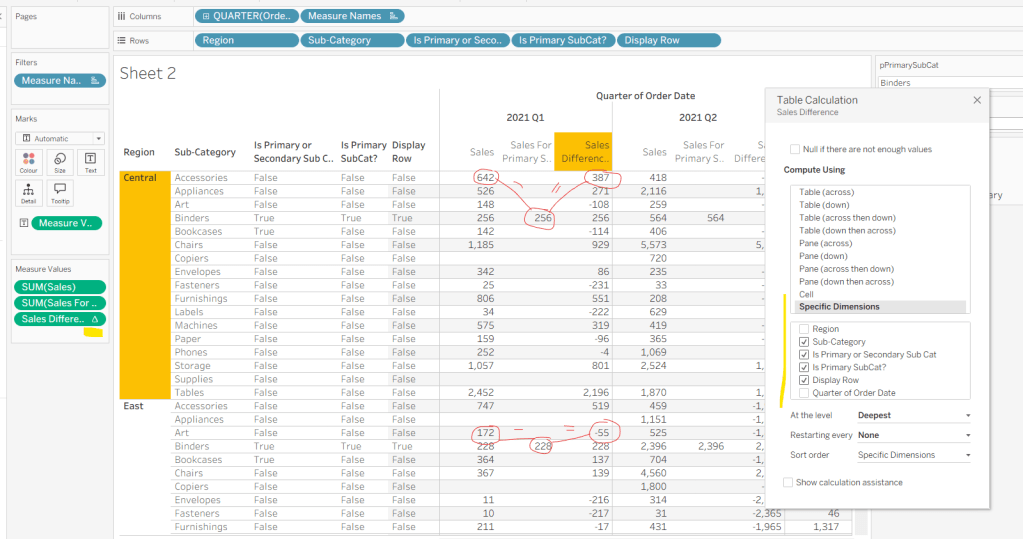Viewport: 1023px width, 539px height.
Task: Click the plus icon on QUARTER(Order Date) pill
Action: tap(207, 16)
